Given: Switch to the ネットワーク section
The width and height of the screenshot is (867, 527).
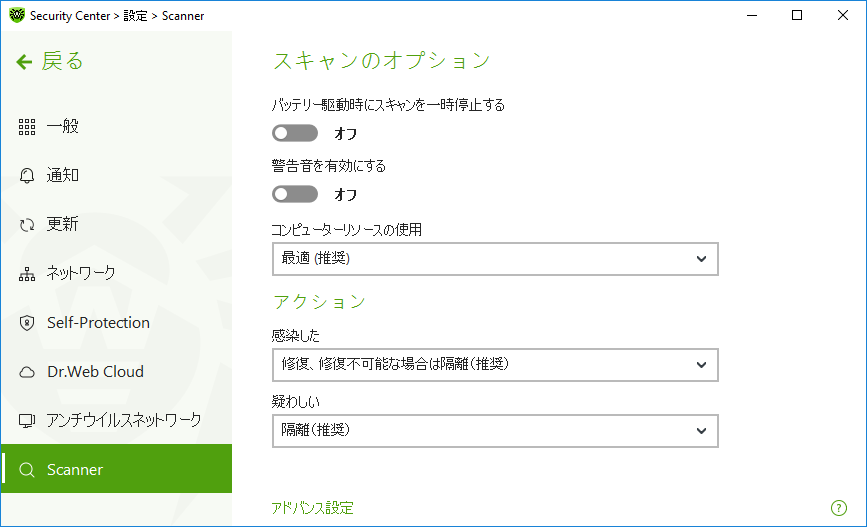Looking at the screenshot, I should (x=116, y=273).
